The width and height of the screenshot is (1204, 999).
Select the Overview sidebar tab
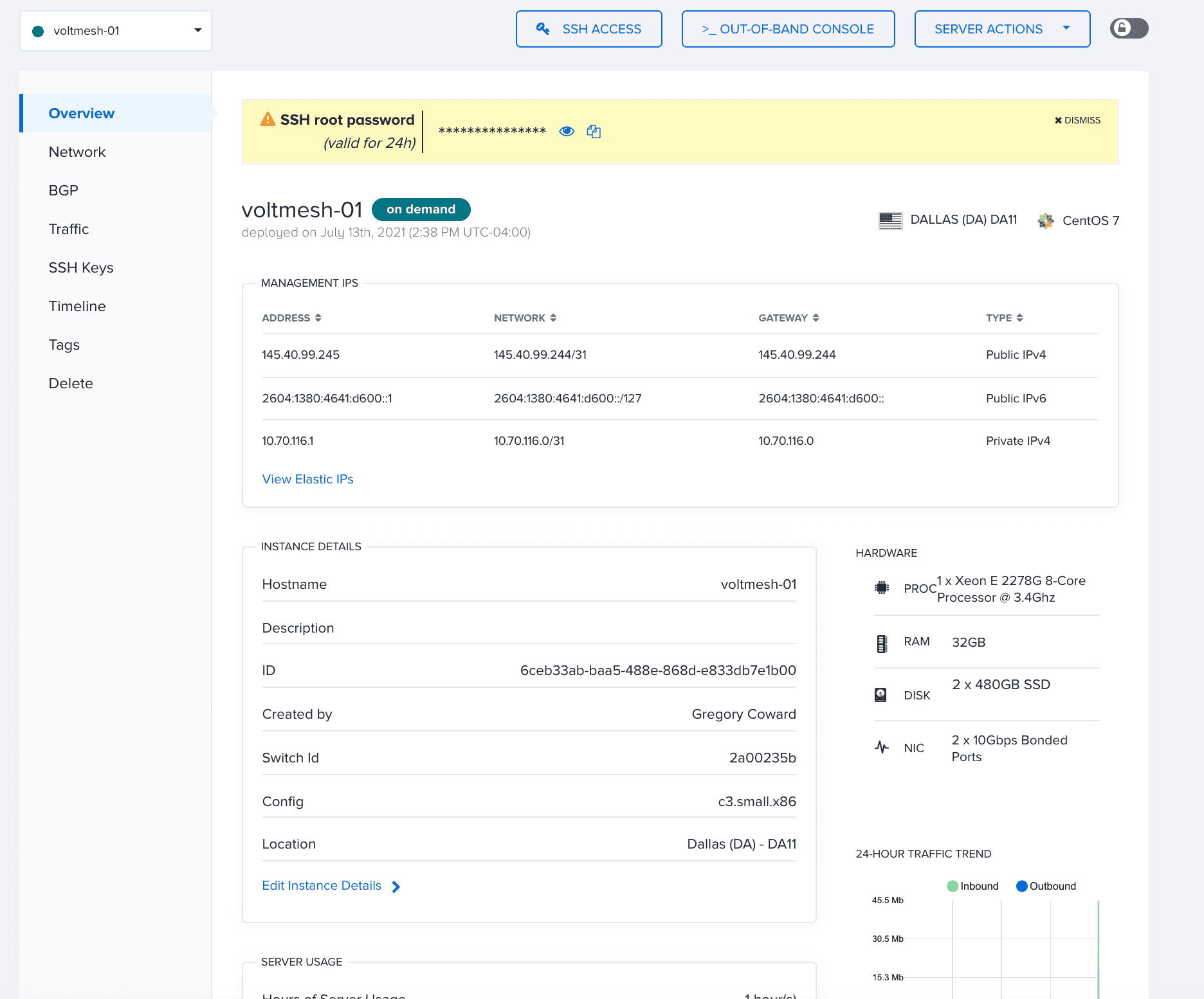click(x=116, y=113)
